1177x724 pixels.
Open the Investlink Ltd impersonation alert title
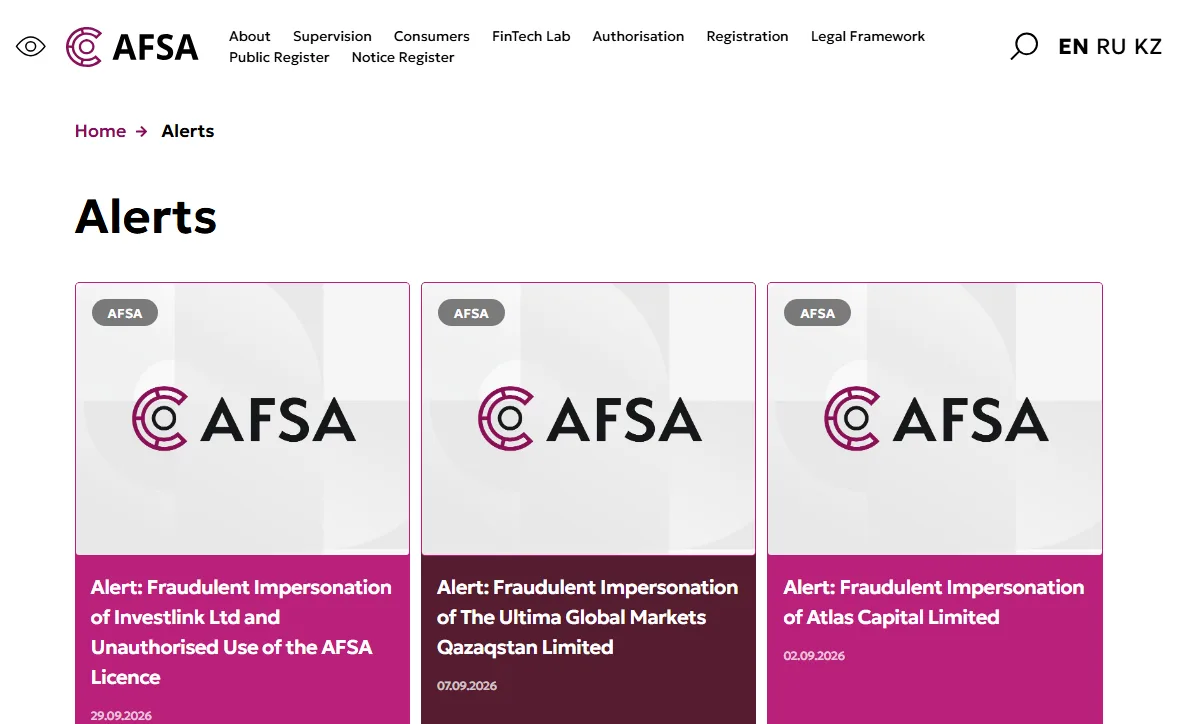pyautogui.click(x=241, y=632)
